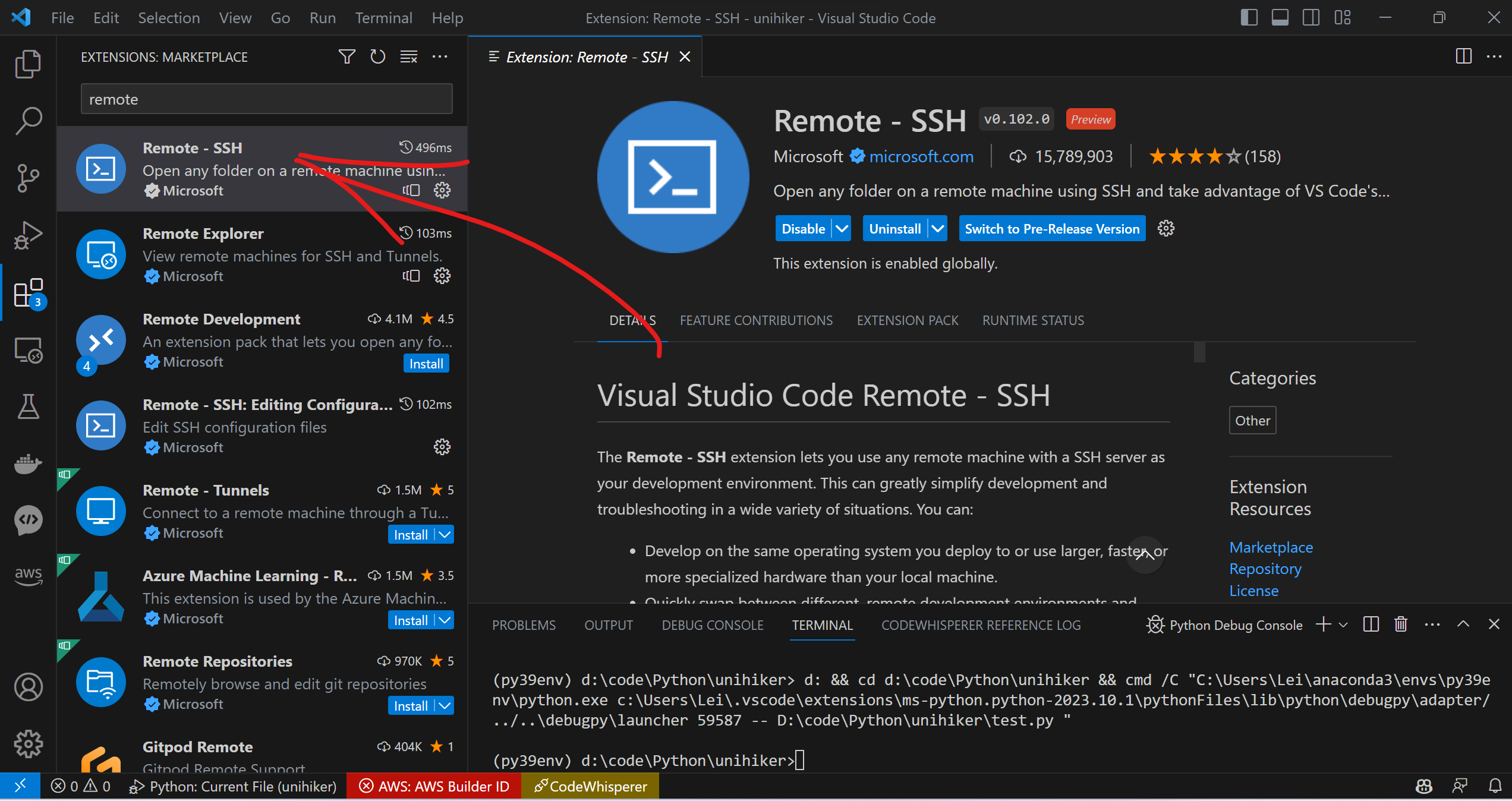The height and width of the screenshot is (801, 1512).
Task: Toggle Secondary Side Bar layout button
Action: tap(1311, 18)
